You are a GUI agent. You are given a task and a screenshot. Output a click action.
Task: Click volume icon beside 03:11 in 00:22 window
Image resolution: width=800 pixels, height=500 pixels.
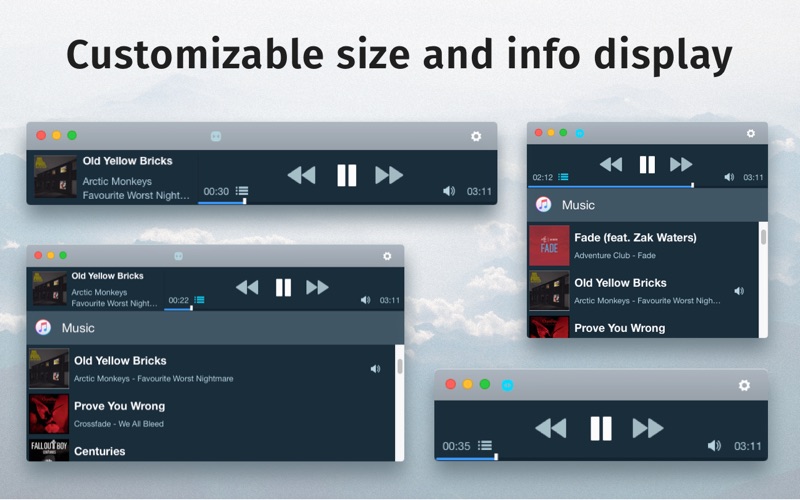(x=365, y=300)
